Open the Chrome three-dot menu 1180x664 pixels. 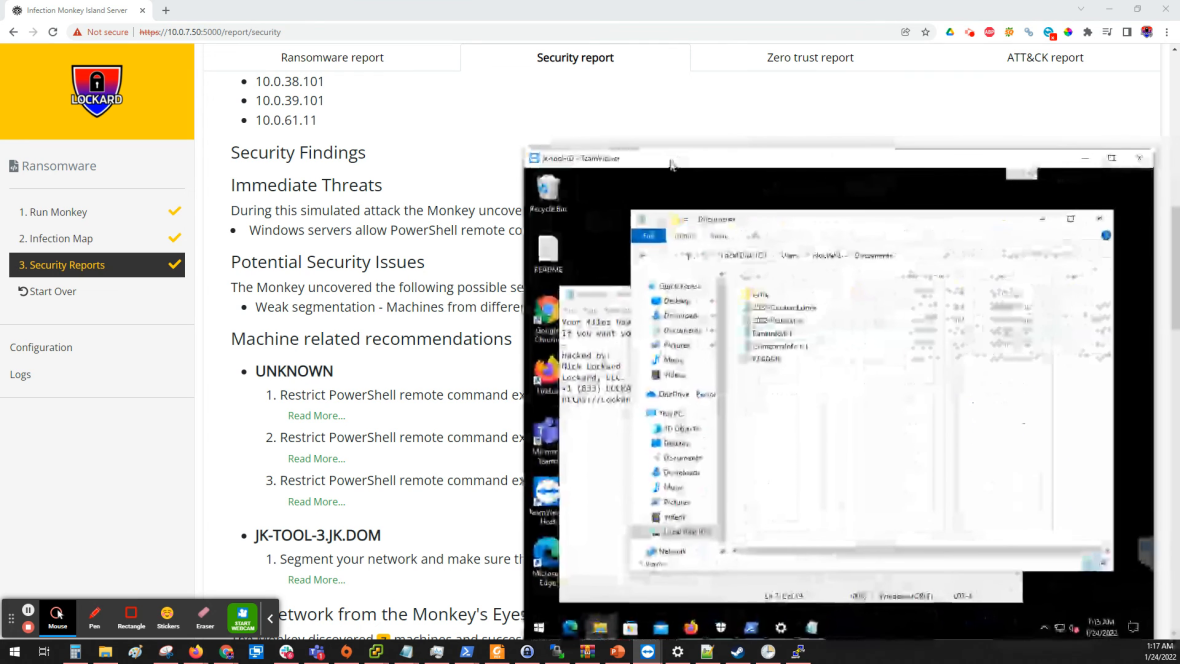pyautogui.click(x=1166, y=32)
